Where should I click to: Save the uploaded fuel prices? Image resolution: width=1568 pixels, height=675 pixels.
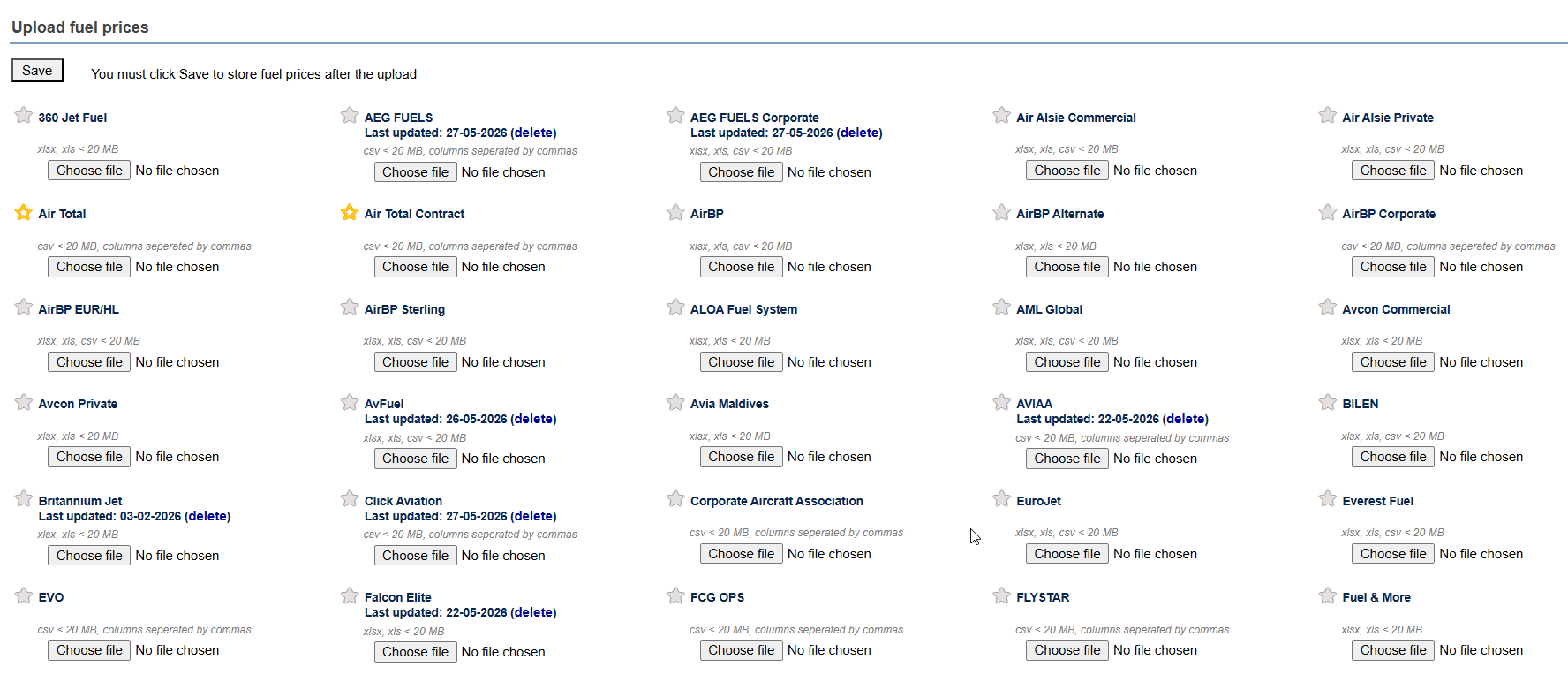tap(37, 71)
